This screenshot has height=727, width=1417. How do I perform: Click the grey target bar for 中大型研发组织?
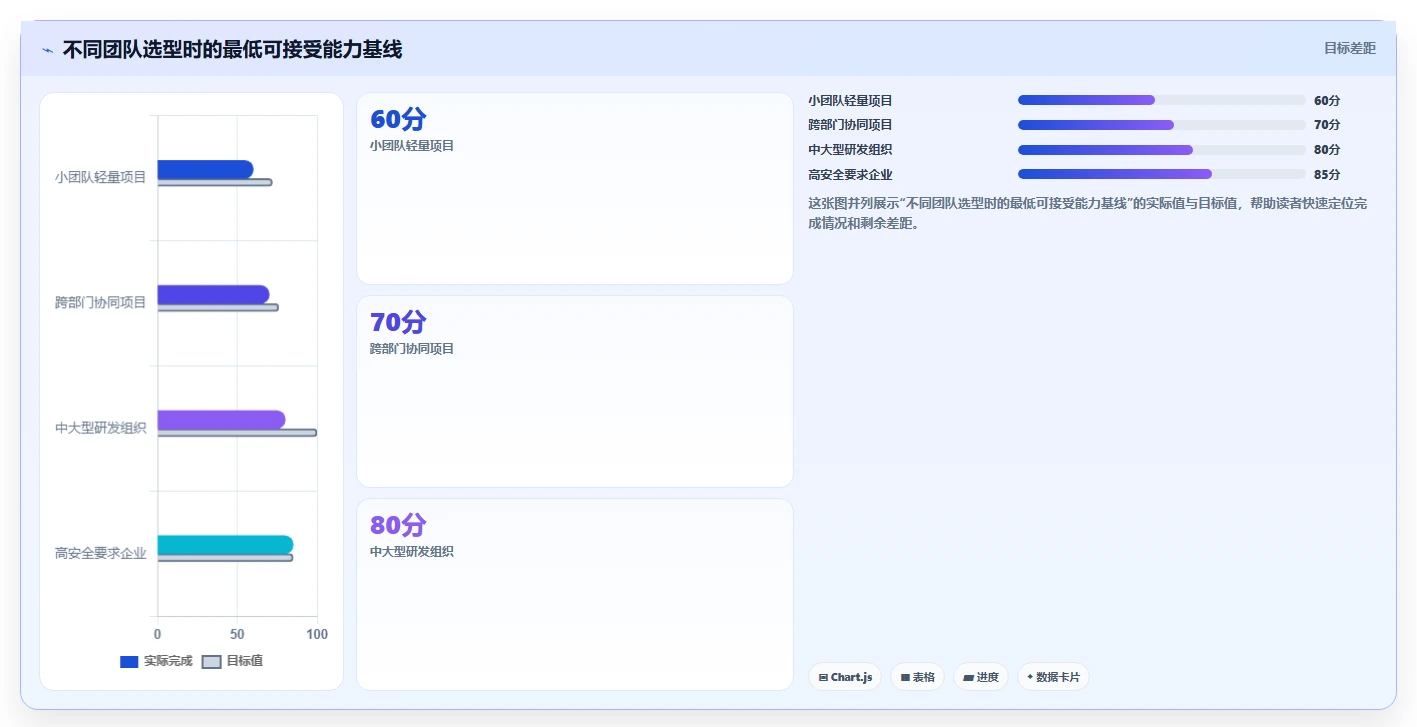[237, 433]
